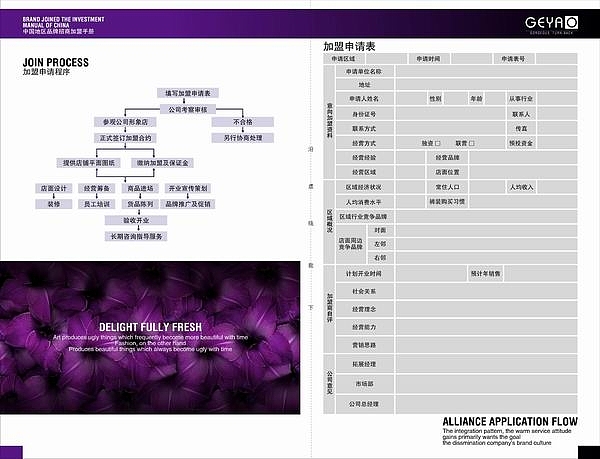The width and height of the screenshot is (600, 459).
Task: Click the 计划开业时间 blank field
Action: coord(430,273)
